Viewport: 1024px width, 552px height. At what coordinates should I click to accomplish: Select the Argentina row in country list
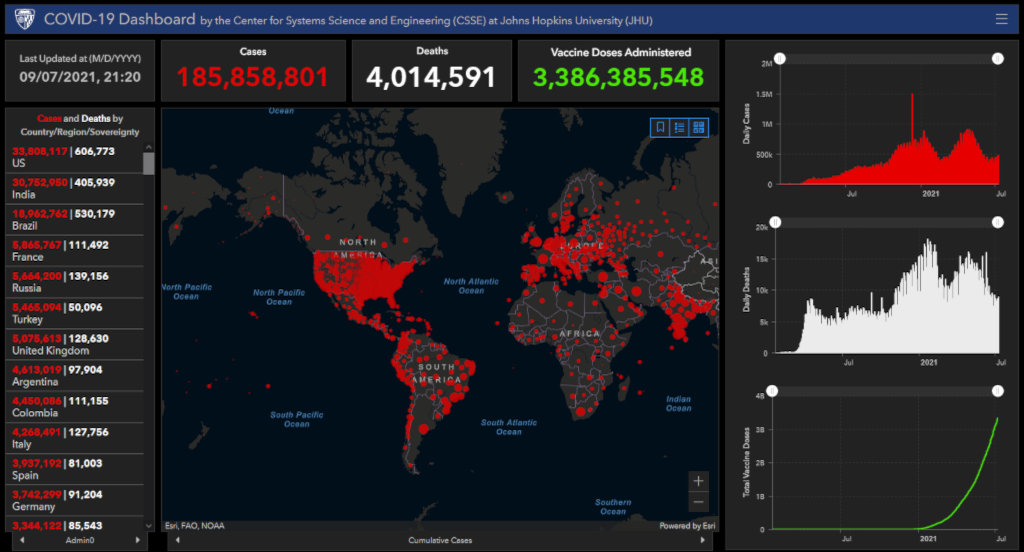click(x=74, y=376)
